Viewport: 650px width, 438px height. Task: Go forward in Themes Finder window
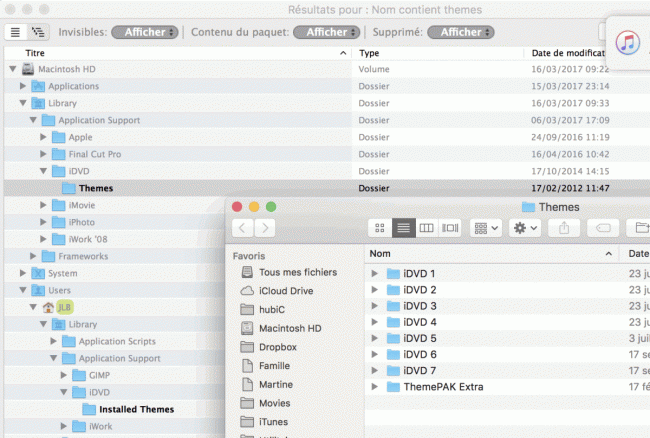[265, 227]
